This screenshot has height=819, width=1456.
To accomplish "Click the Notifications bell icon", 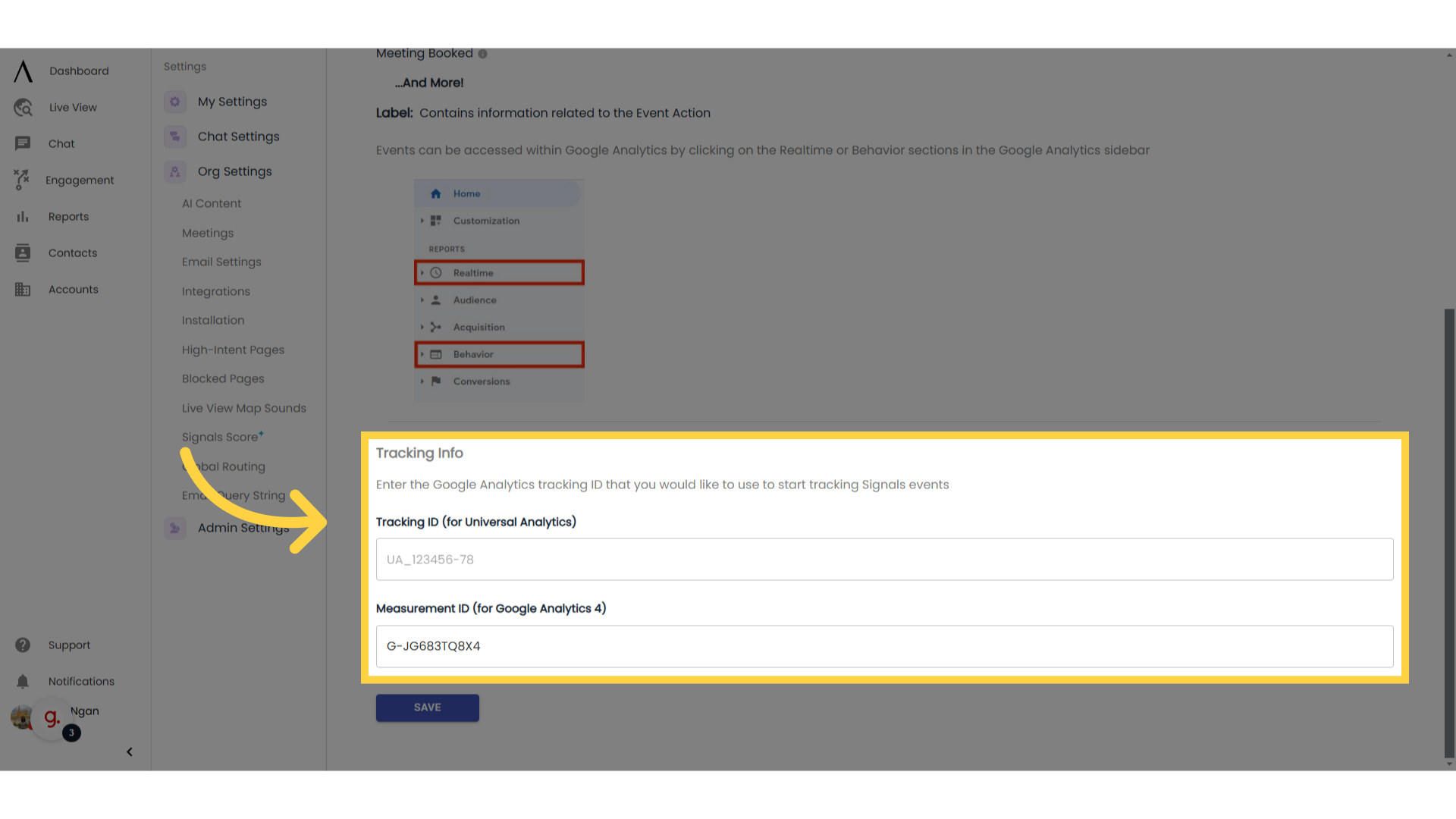I will coord(23,682).
